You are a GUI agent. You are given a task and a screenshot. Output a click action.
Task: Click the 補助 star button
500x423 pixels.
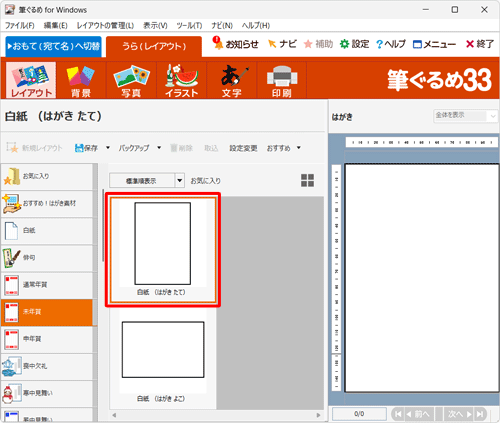(318, 44)
